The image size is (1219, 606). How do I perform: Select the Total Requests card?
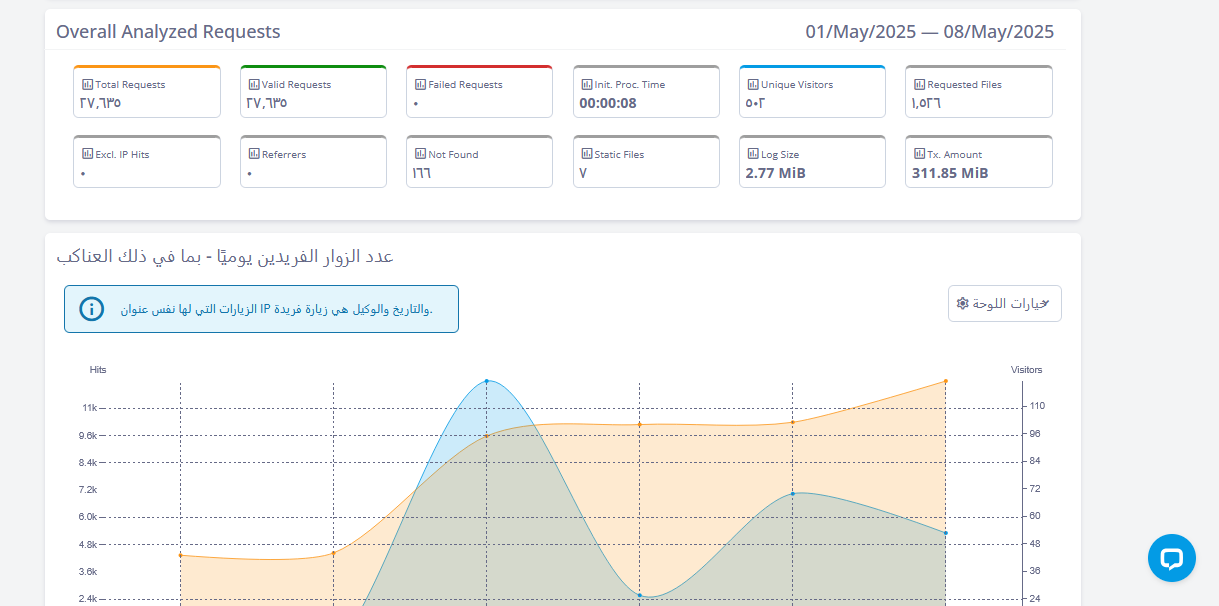point(147,92)
